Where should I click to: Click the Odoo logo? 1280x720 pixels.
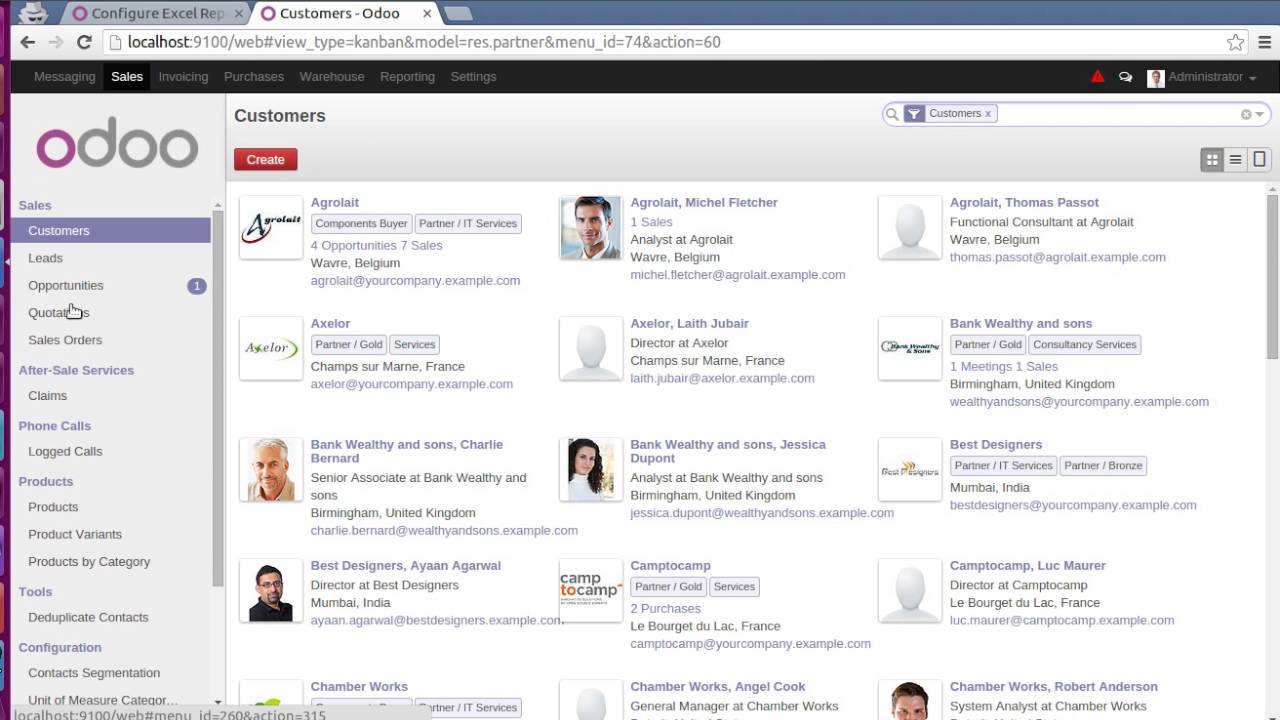click(x=117, y=143)
